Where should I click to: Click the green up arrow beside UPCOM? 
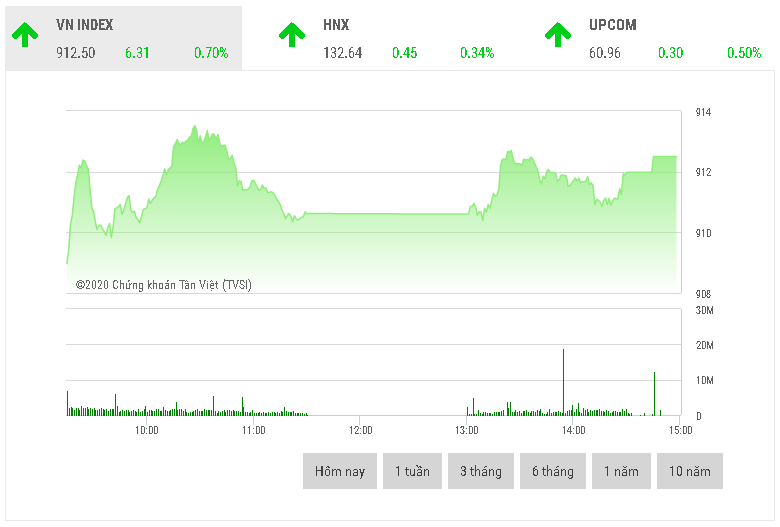[x=557, y=35]
